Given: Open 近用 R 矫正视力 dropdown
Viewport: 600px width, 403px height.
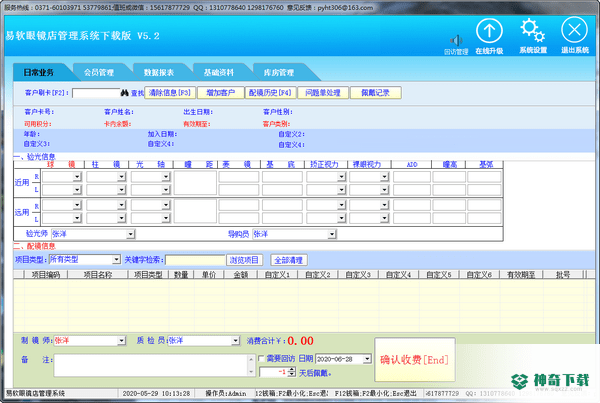Looking at the screenshot, I should [x=341, y=176].
